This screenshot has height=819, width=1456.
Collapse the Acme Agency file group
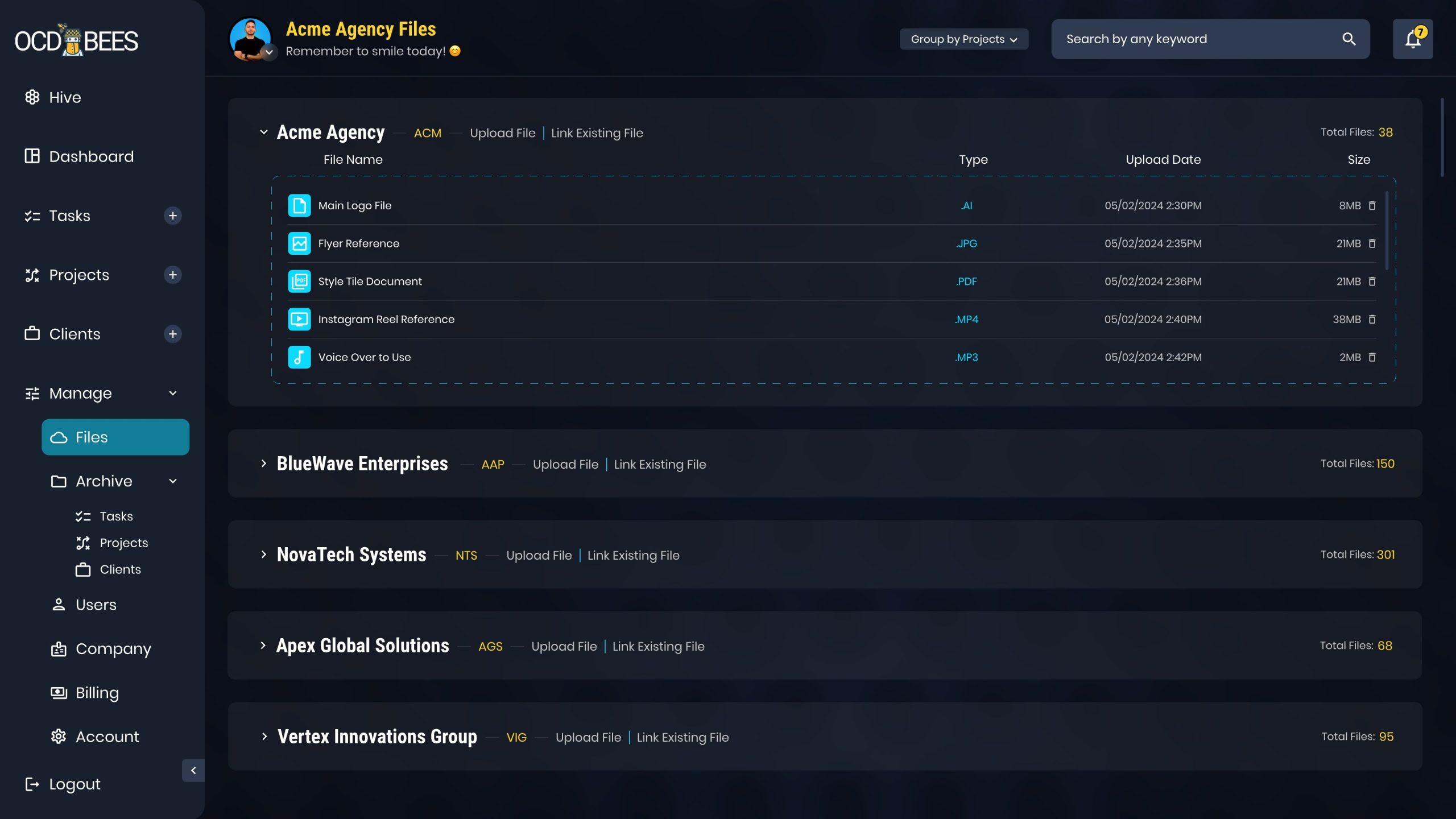point(263,132)
